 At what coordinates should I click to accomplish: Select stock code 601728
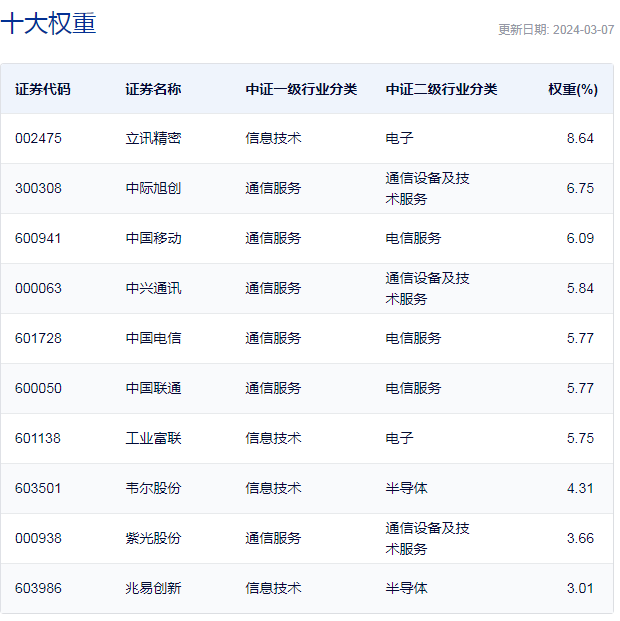pyautogui.click(x=38, y=338)
